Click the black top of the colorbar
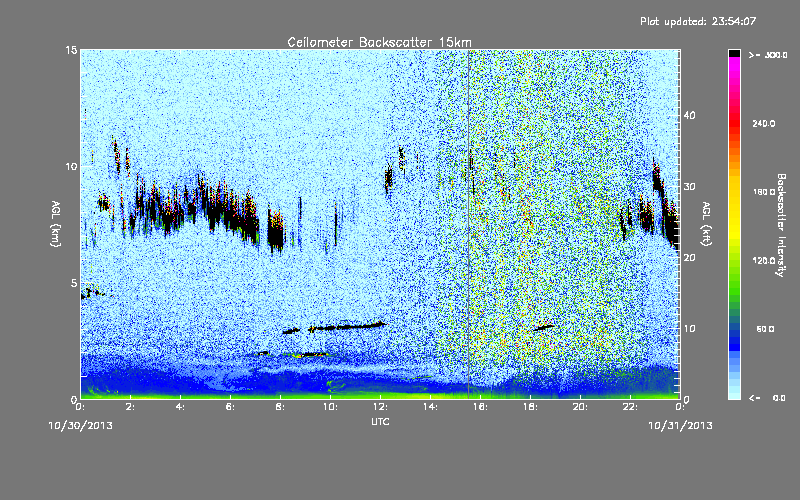Screen dimensions: 800x500 [734, 53]
